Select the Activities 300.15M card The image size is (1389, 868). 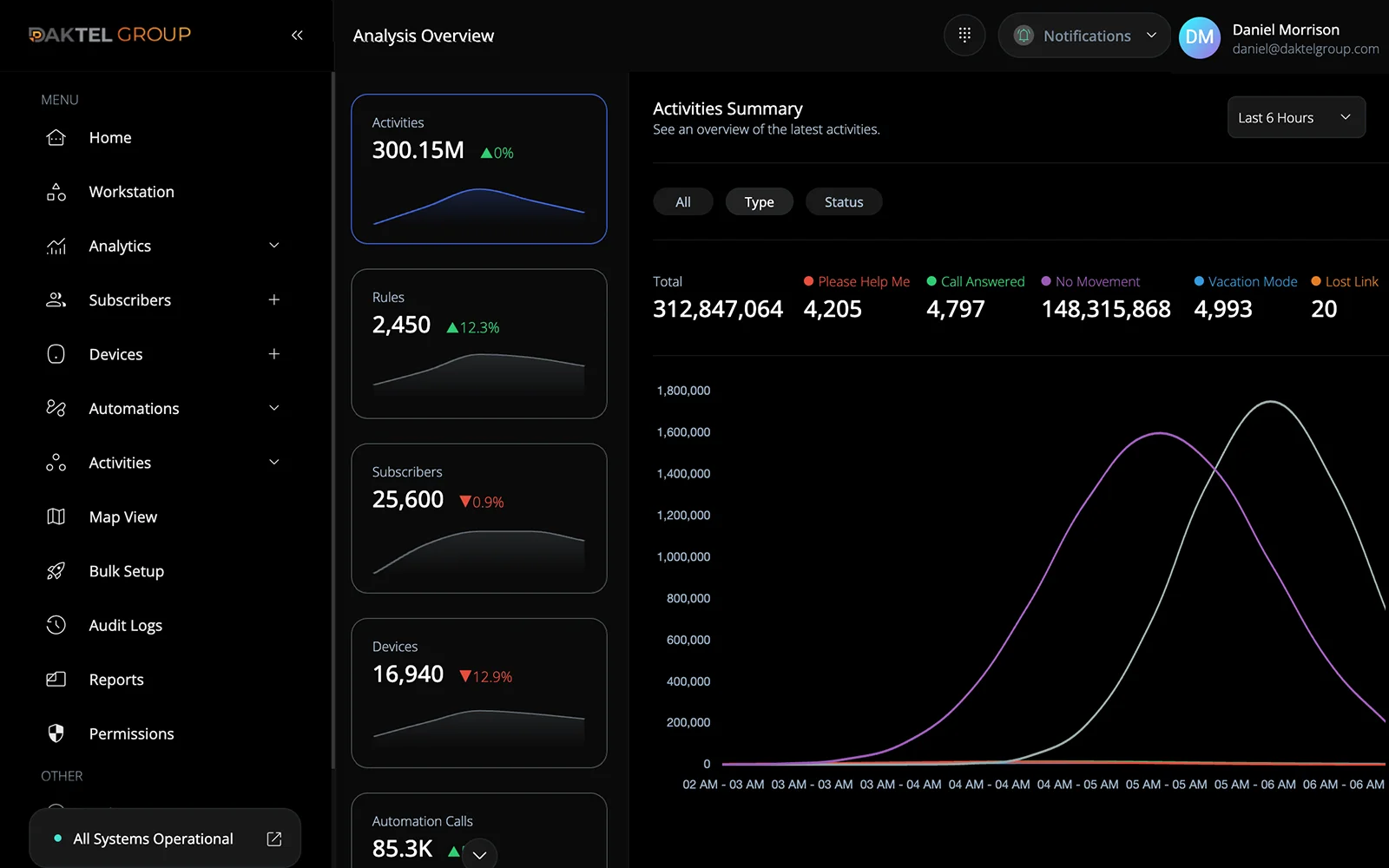point(479,169)
